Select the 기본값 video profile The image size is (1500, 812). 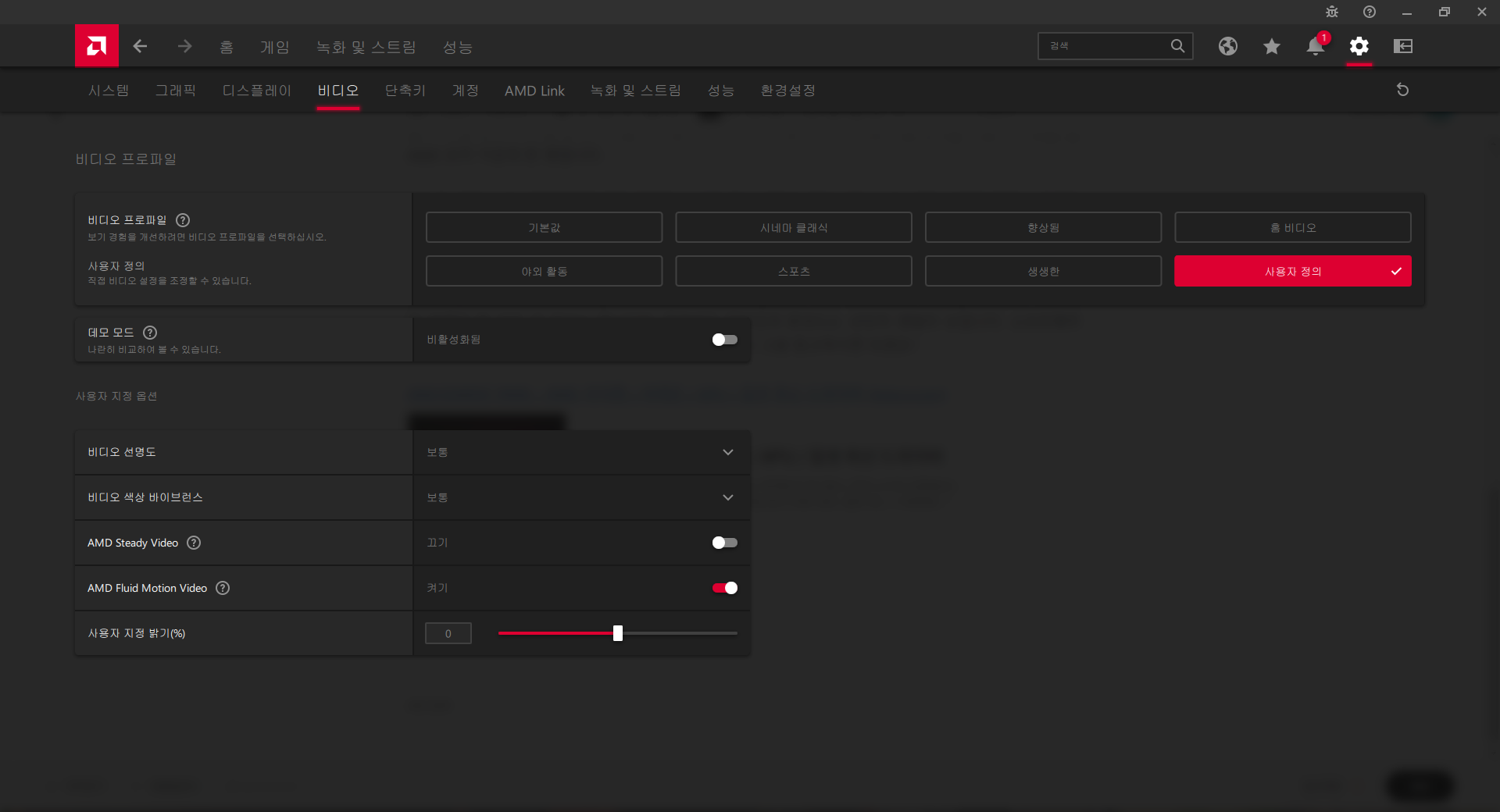[x=545, y=227]
